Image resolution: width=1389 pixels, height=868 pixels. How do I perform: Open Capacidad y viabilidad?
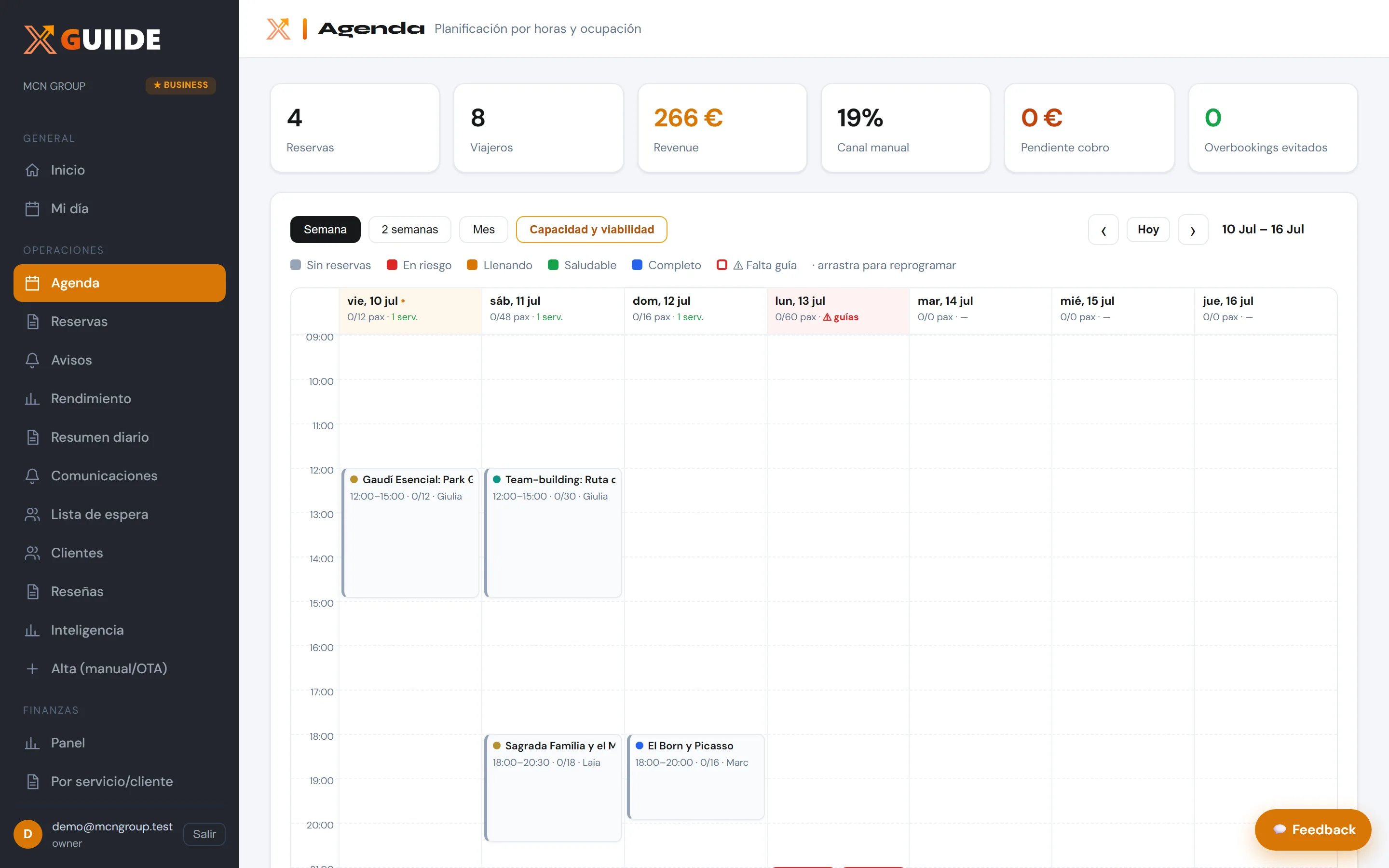pos(592,230)
